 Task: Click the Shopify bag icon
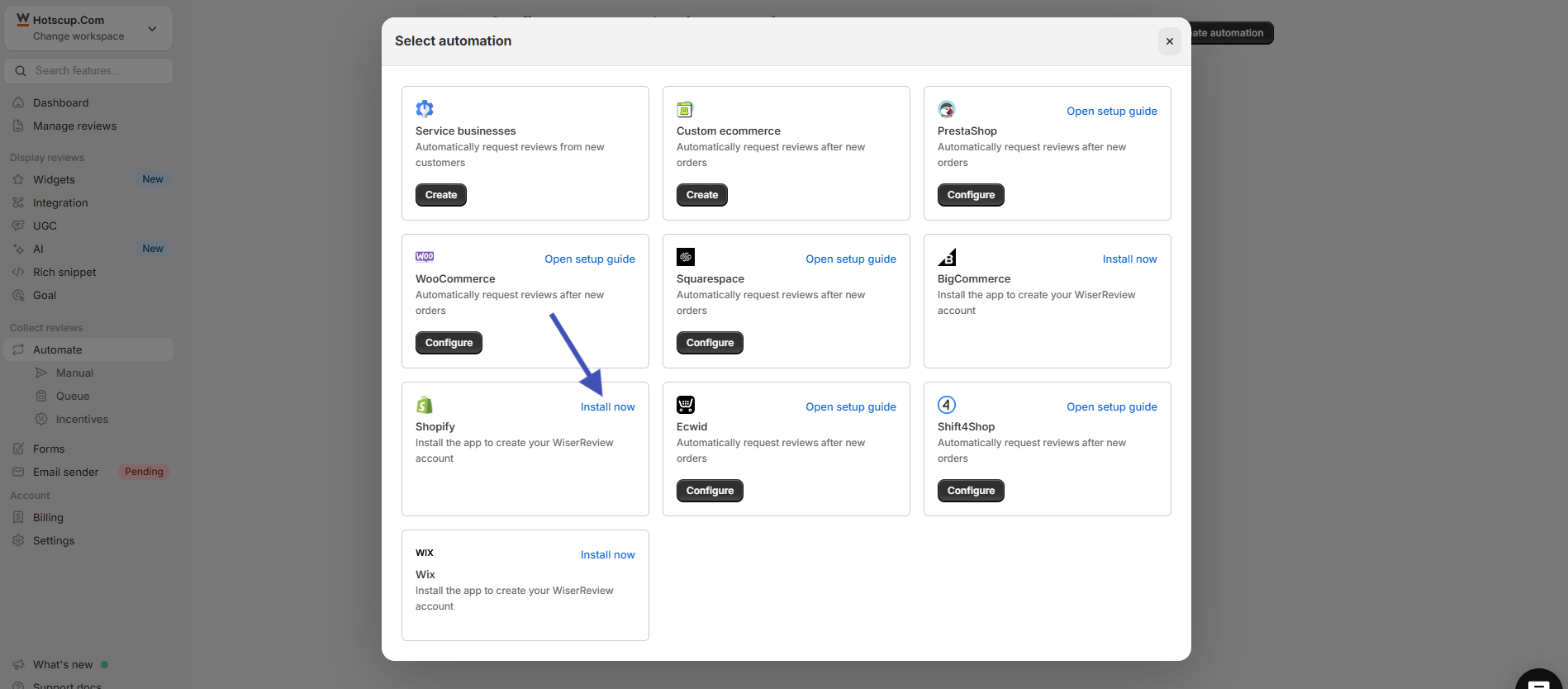425,405
